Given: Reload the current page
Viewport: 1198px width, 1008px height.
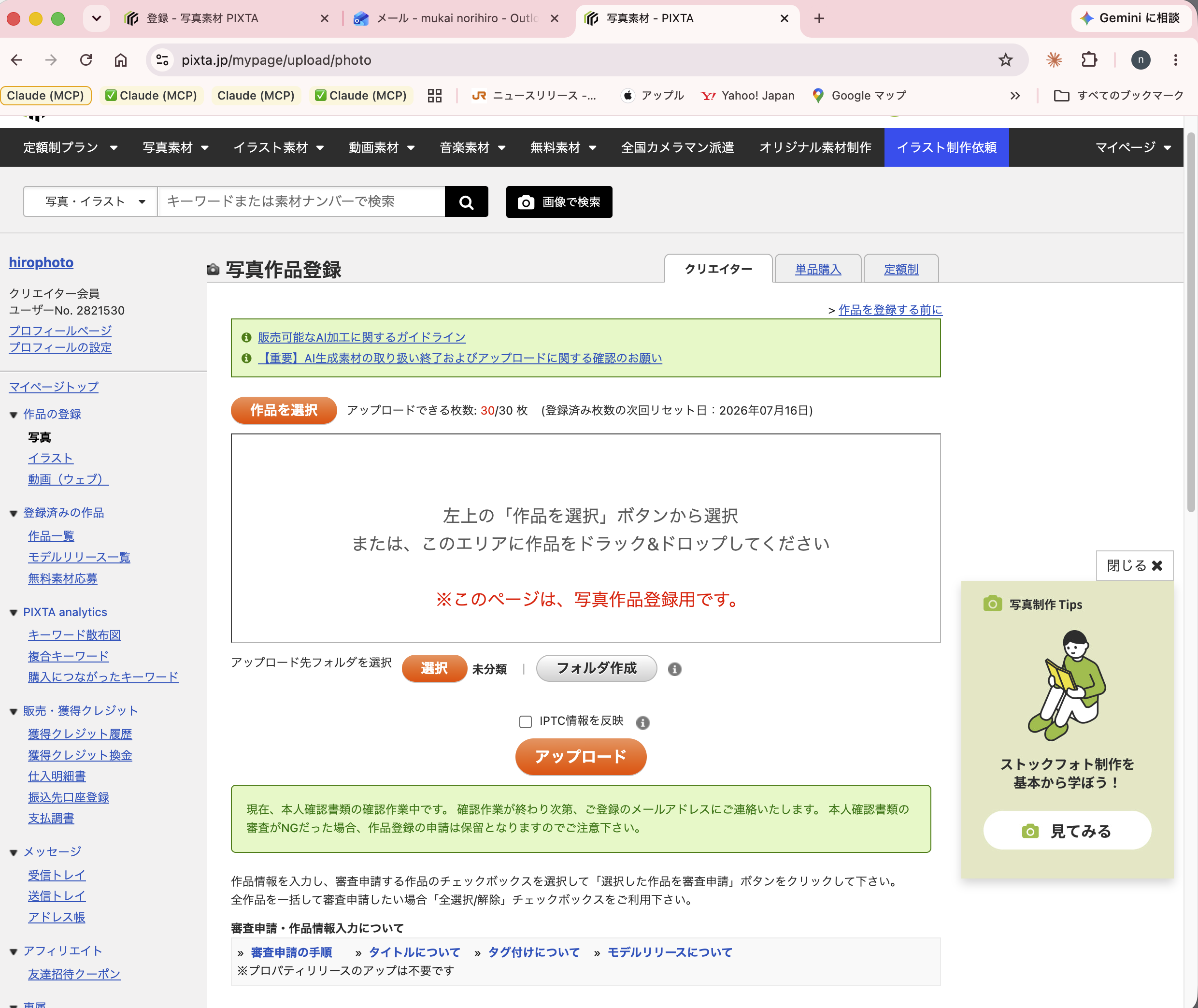Looking at the screenshot, I should (86, 60).
